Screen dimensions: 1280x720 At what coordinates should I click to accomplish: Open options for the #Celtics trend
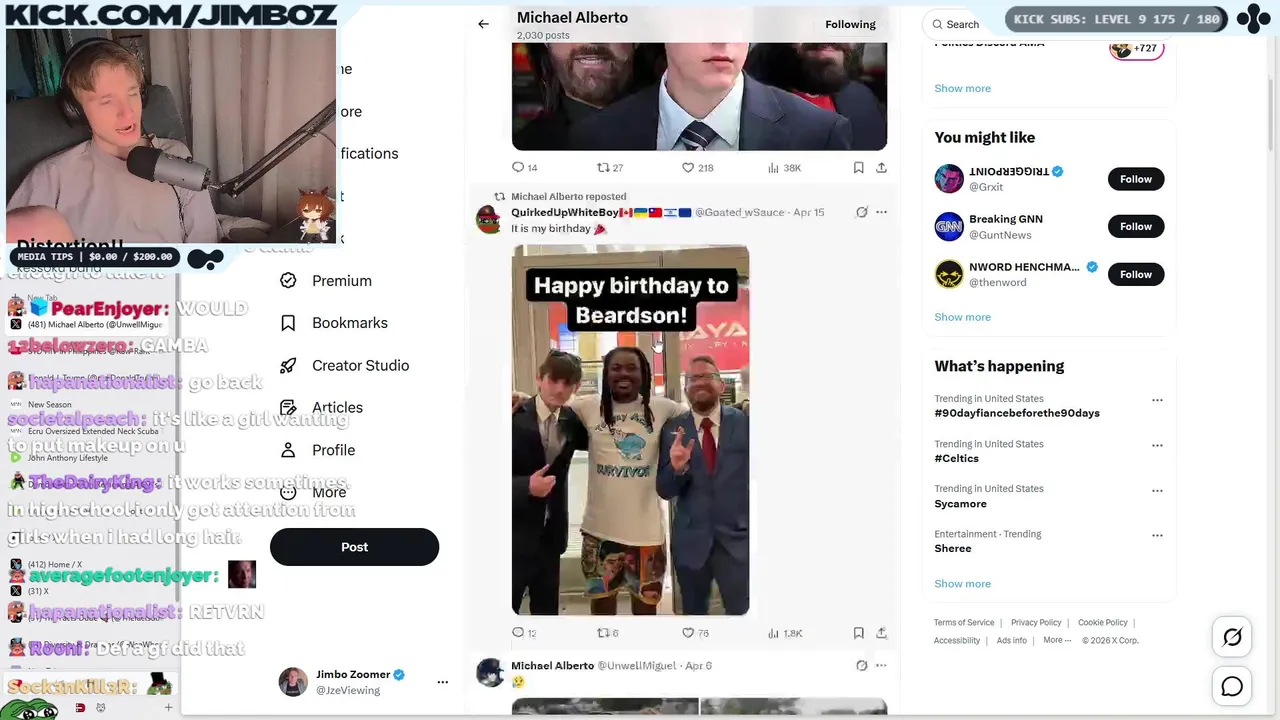click(1157, 446)
